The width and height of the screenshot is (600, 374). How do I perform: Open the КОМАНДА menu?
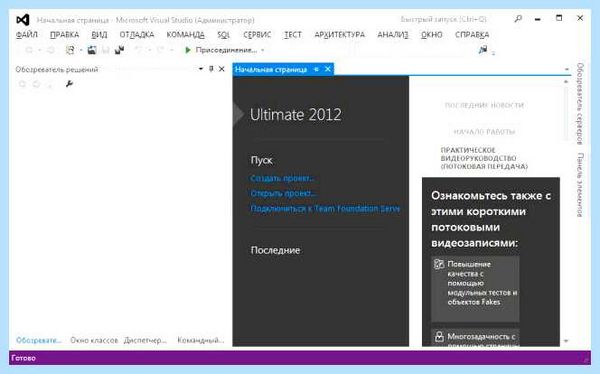pyautogui.click(x=186, y=35)
